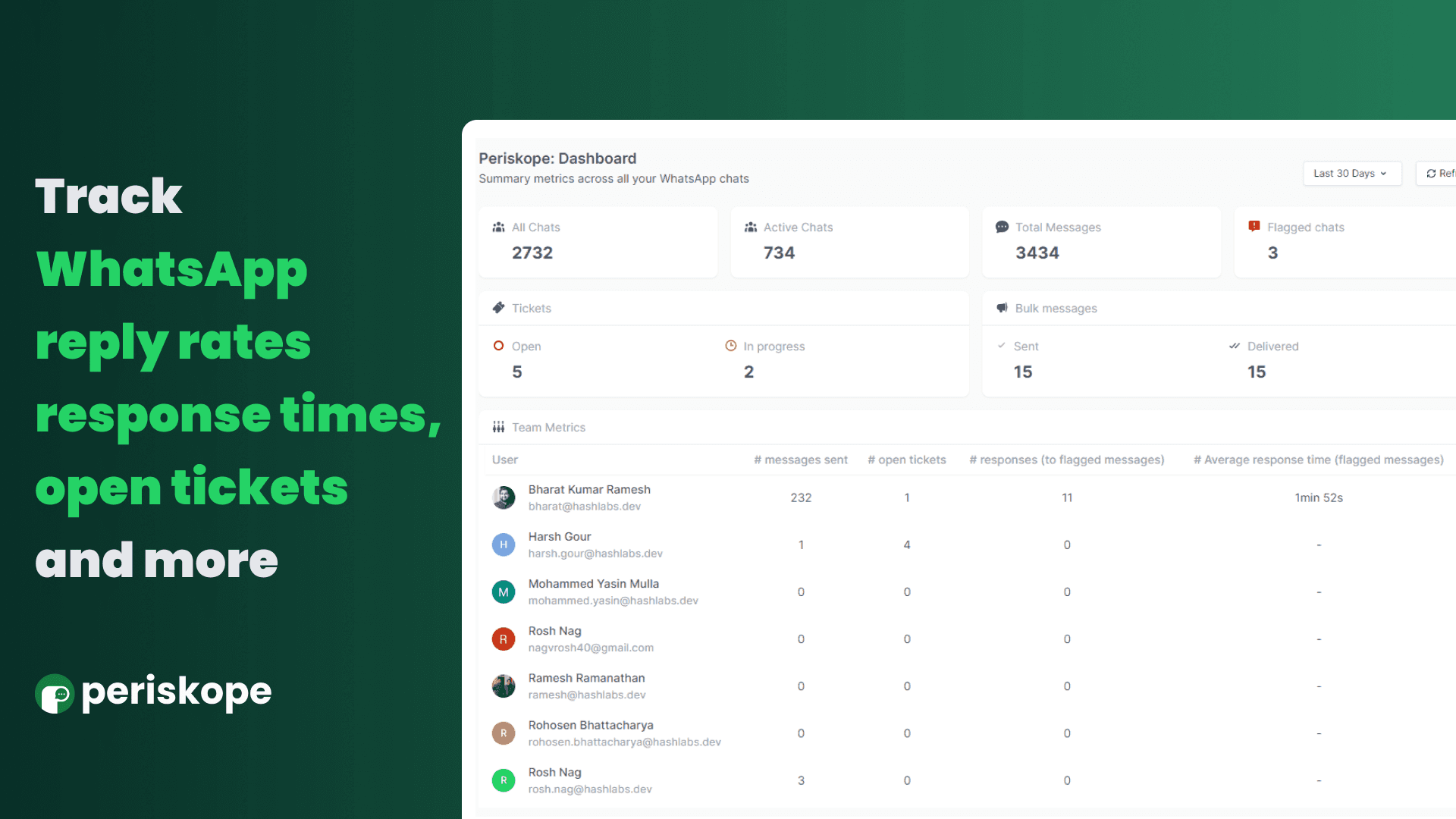This screenshot has height=819, width=1456.
Task: Click the rohosen.bhattacharya@hashlabs.dev email
Action: pos(624,742)
